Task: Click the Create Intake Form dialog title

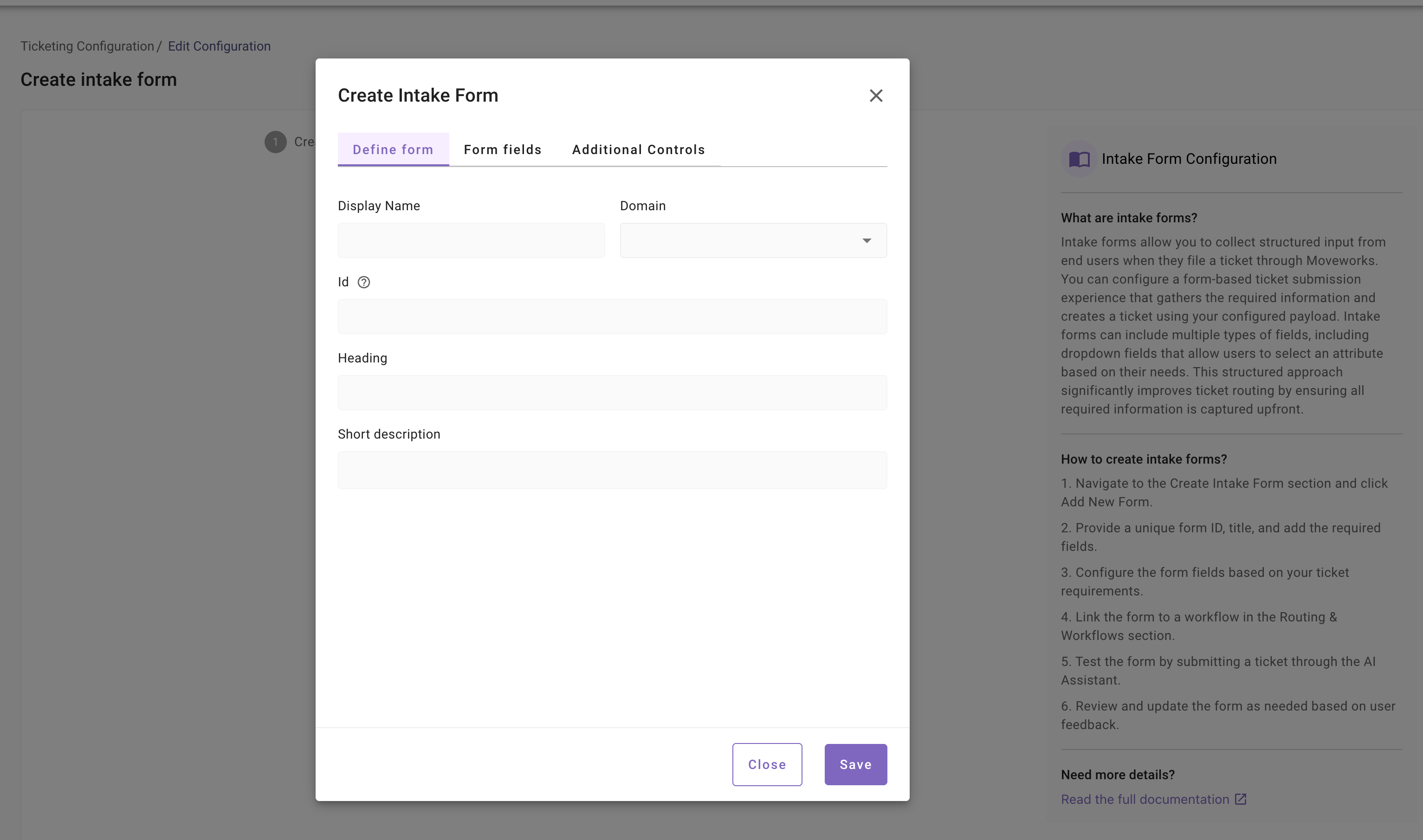Action: click(x=418, y=96)
